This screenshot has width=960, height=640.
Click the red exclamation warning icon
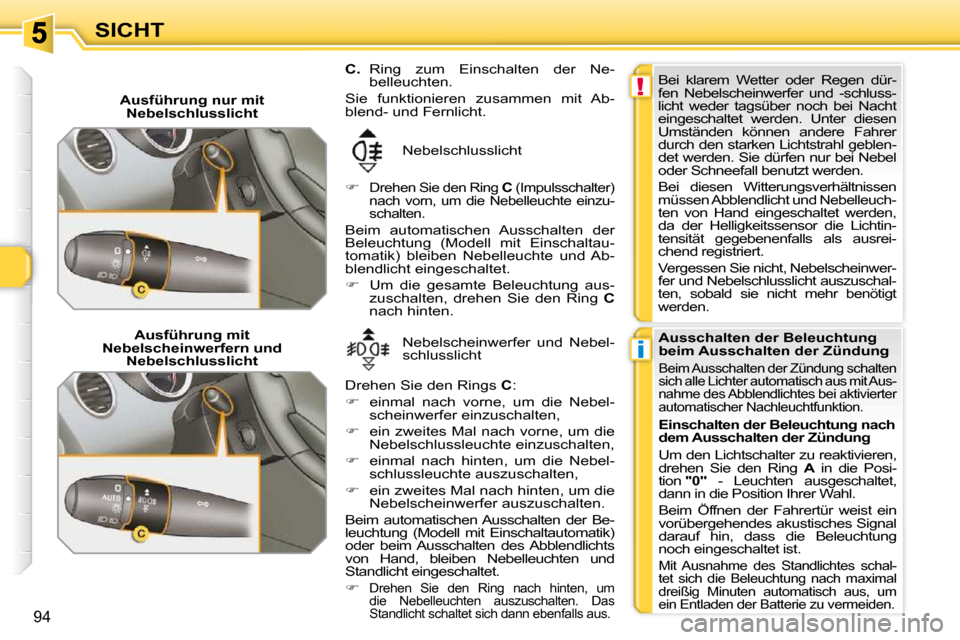click(x=640, y=86)
